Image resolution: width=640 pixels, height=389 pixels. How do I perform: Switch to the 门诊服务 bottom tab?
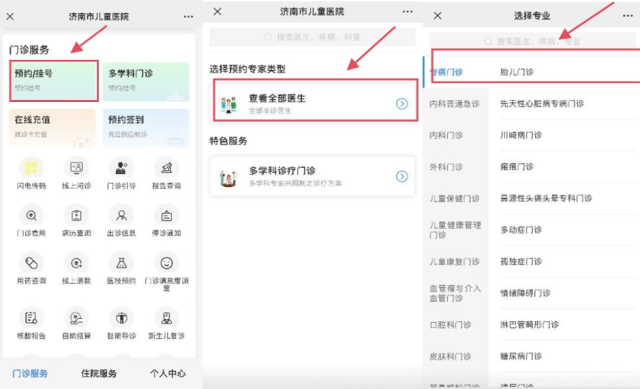point(30,373)
